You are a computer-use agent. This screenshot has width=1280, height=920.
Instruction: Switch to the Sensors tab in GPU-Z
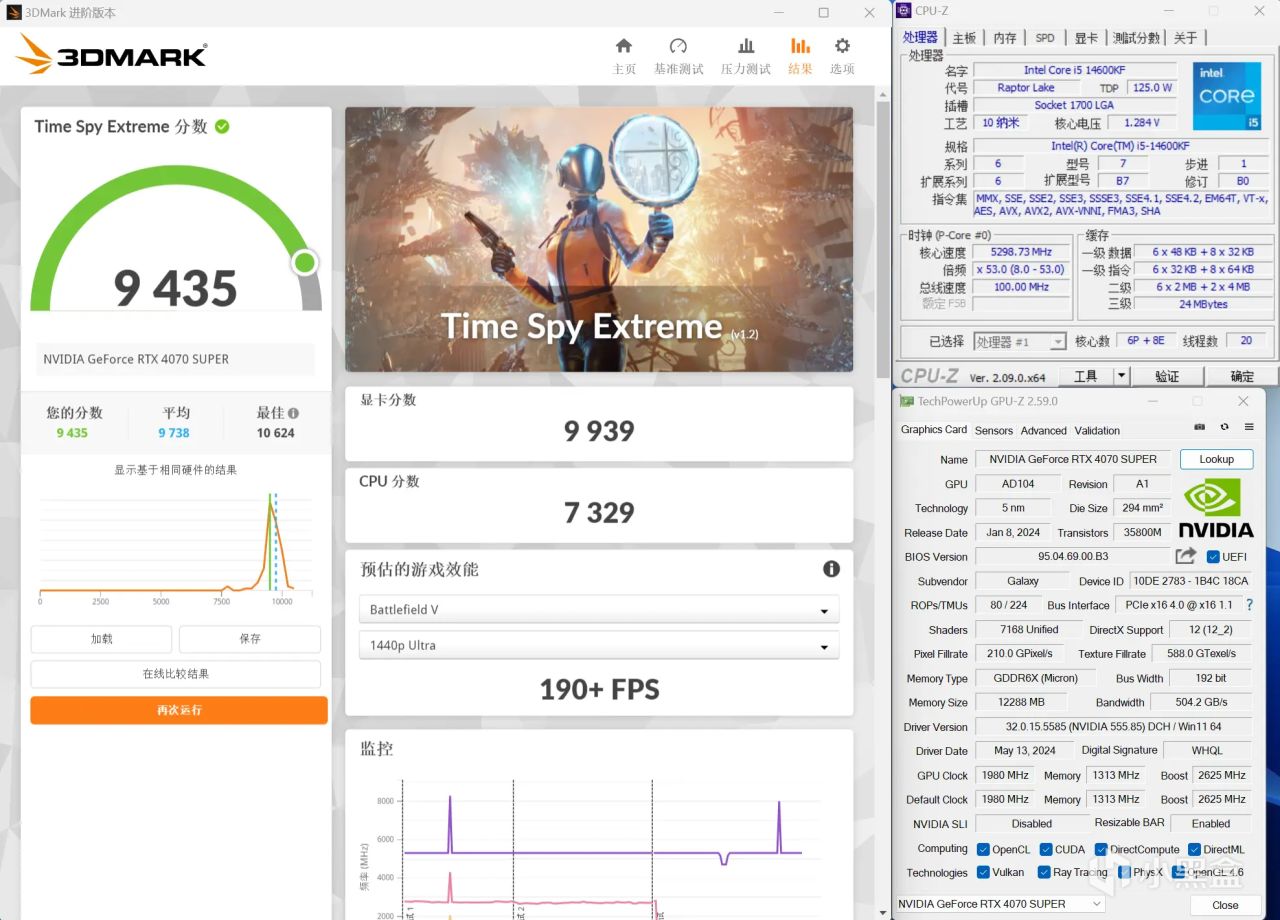point(994,431)
